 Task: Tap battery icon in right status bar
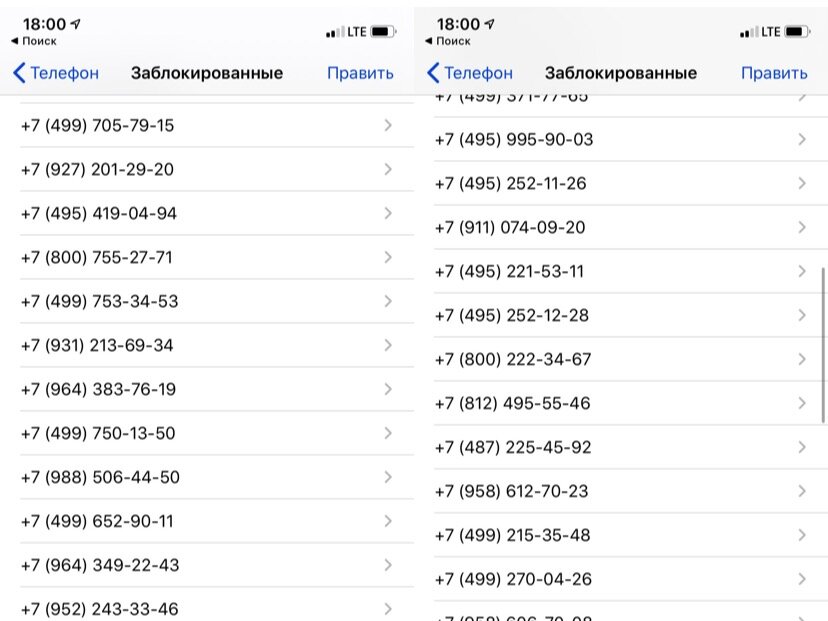[x=797, y=32]
